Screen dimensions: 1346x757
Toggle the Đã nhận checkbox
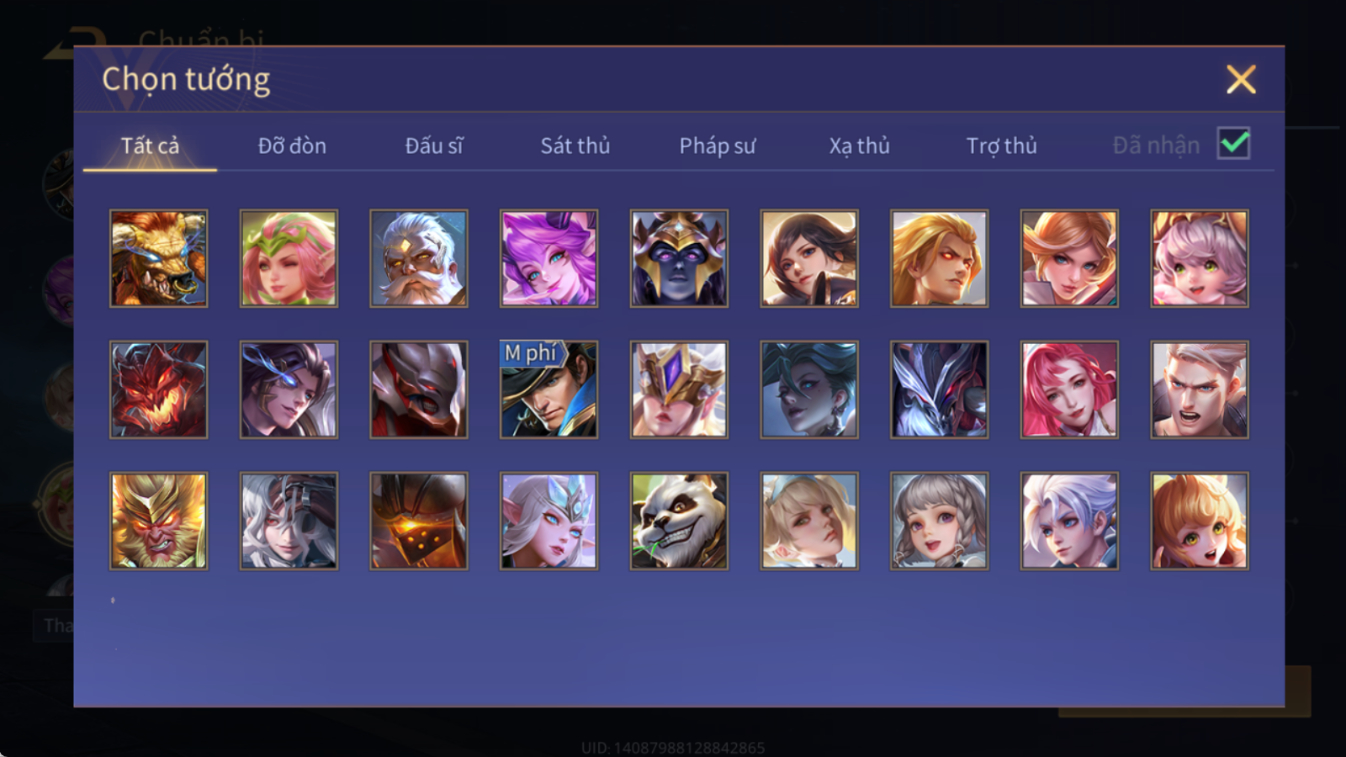[x=1233, y=144]
